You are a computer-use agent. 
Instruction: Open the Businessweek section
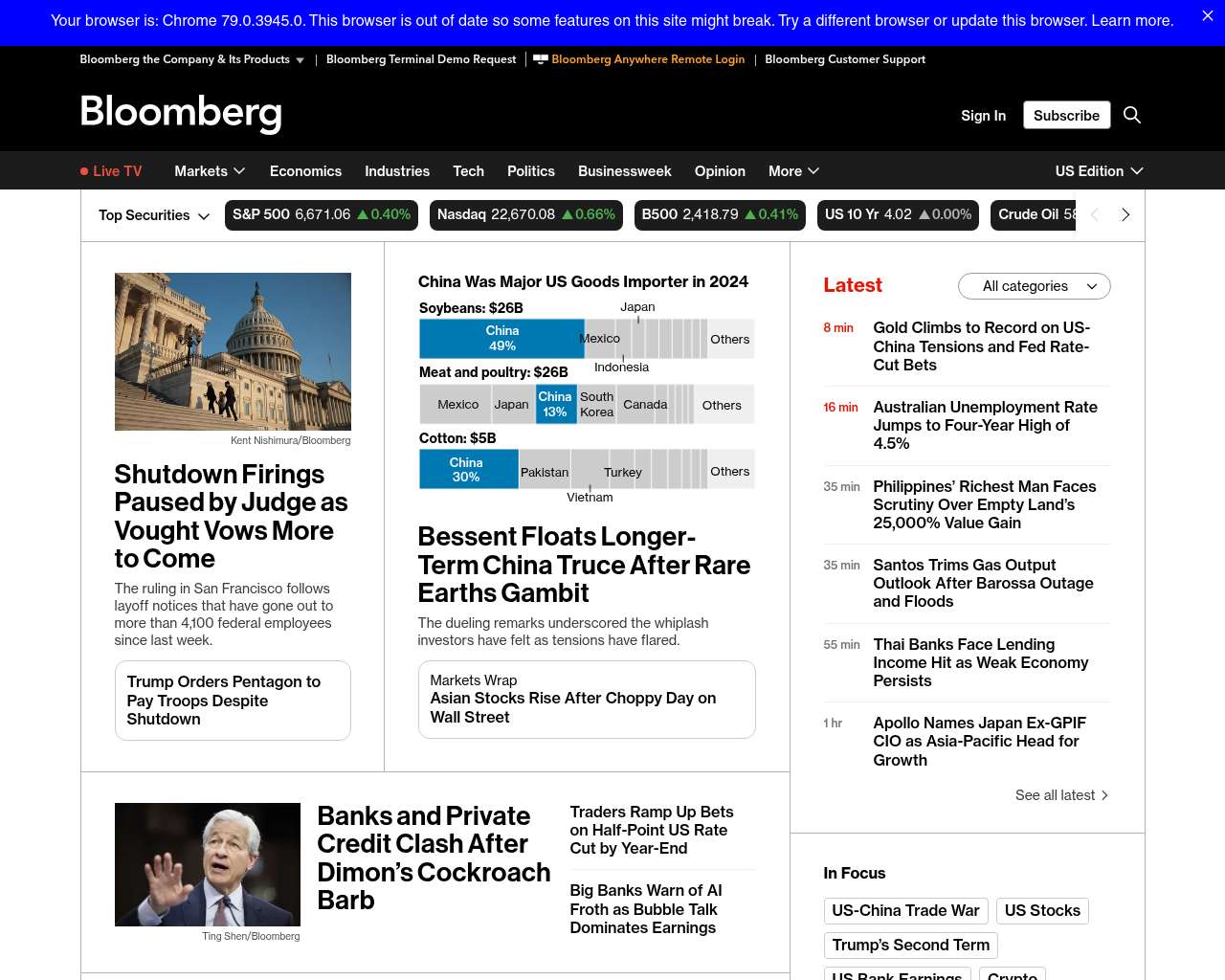pyautogui.click(x=625, y=171)
